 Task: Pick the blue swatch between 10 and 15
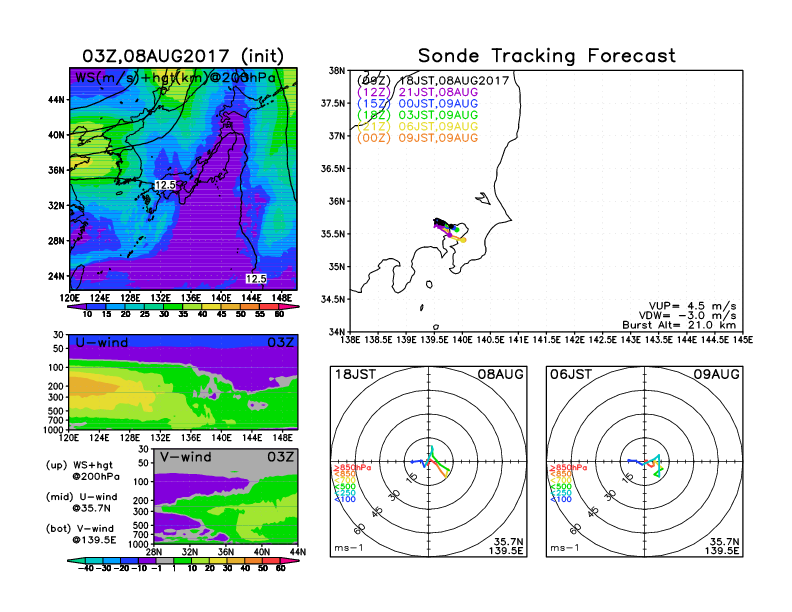click(x=96, y=307)
